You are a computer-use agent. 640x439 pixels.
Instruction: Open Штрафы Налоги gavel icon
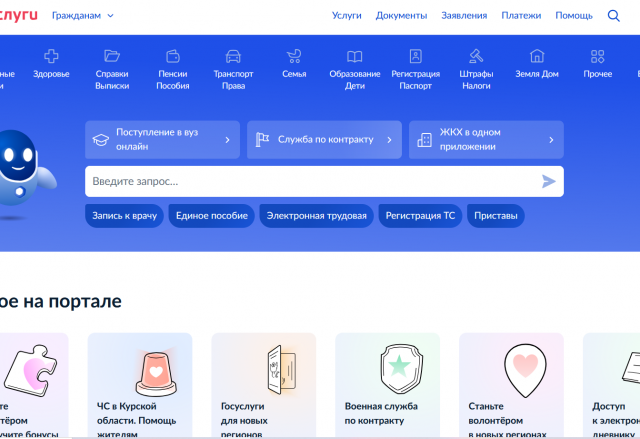476,56
